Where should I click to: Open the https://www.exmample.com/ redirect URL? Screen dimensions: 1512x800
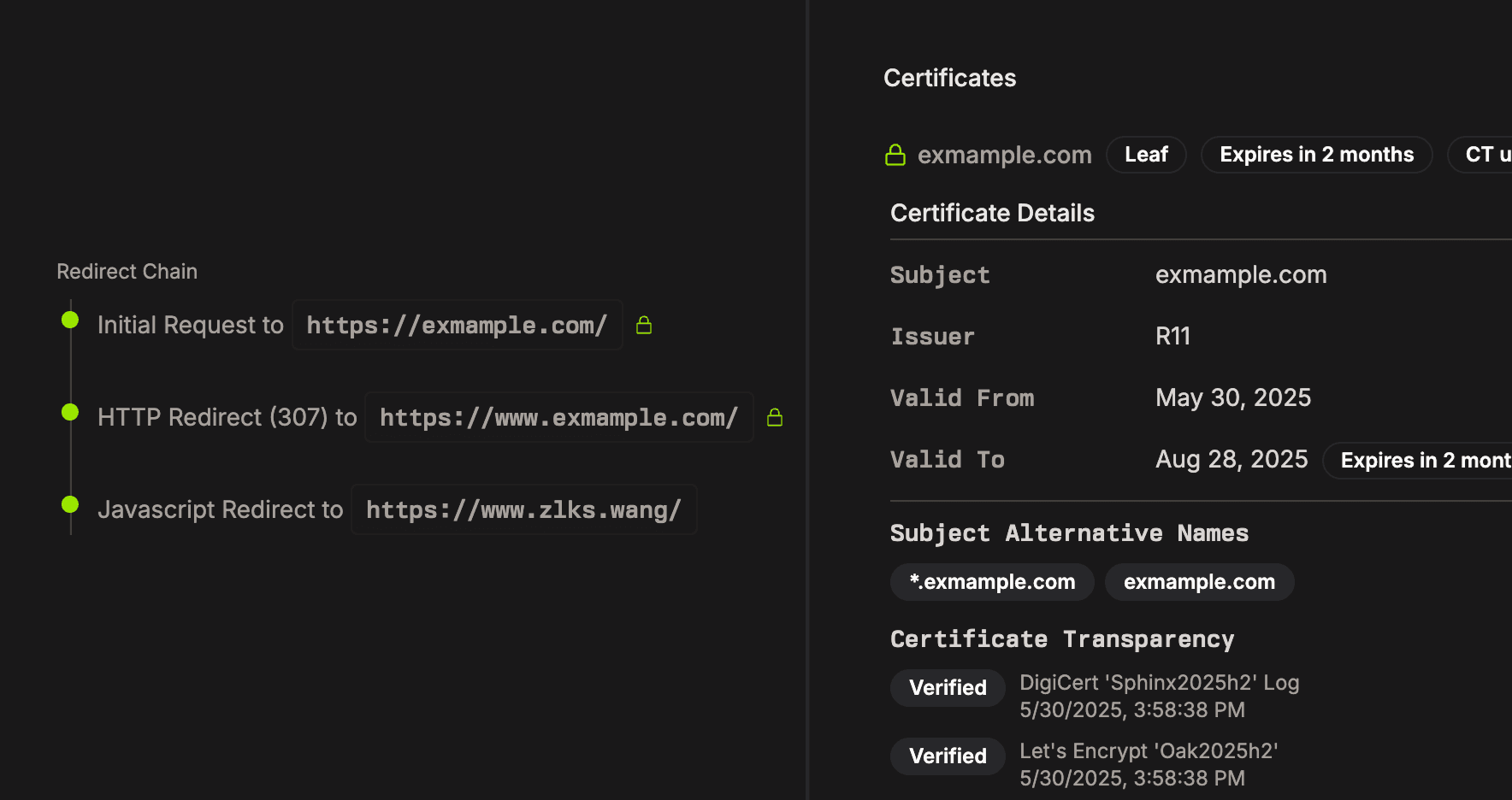(558, 418)
